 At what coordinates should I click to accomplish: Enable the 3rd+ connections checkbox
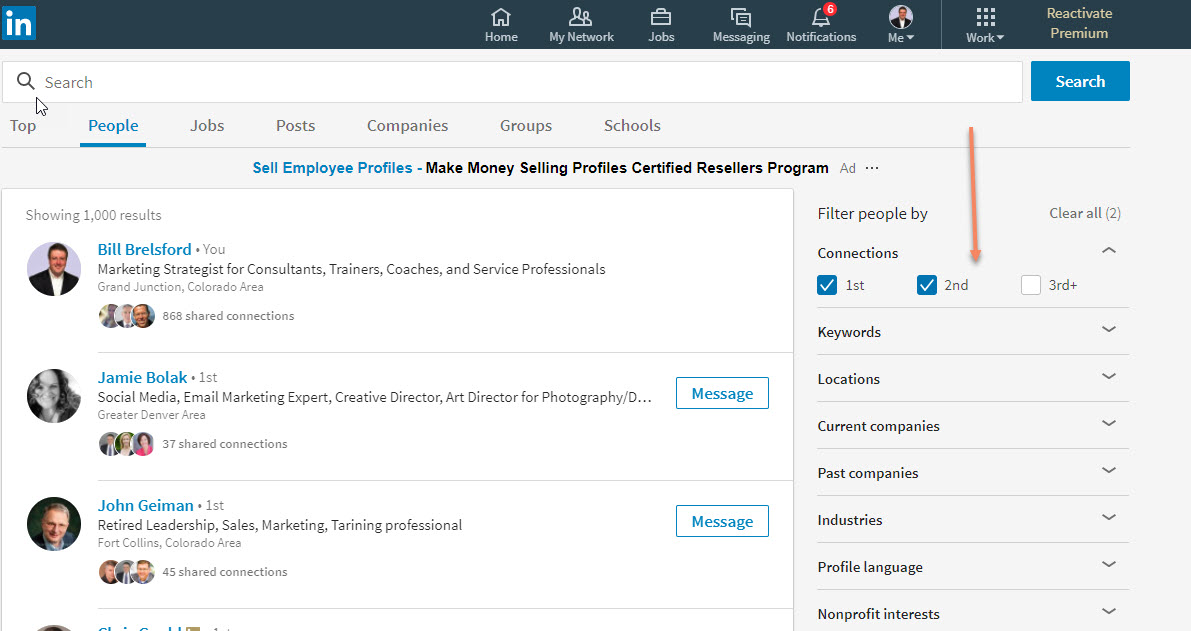click(1031, 285)
